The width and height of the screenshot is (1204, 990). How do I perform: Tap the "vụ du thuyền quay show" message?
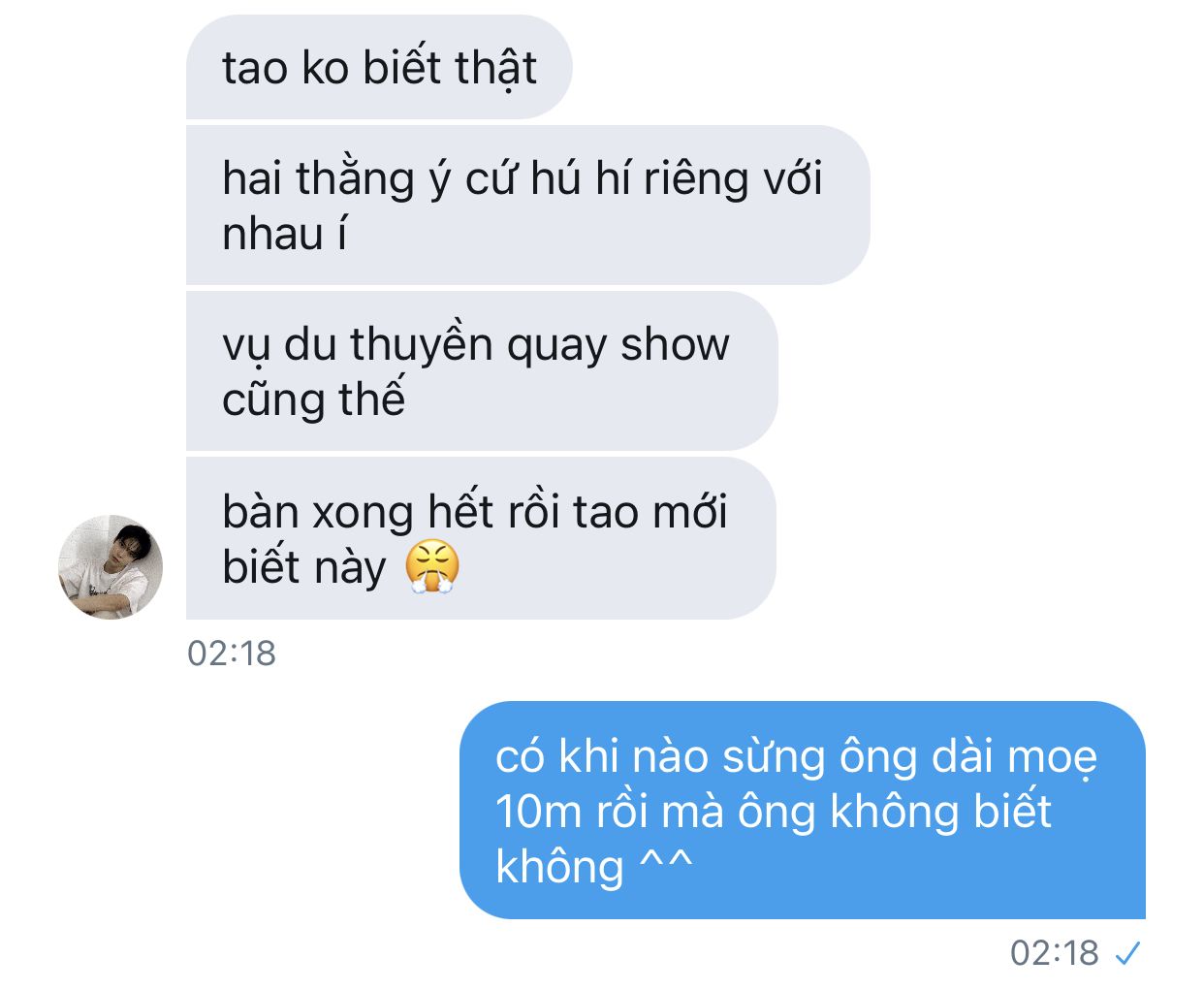482,370
